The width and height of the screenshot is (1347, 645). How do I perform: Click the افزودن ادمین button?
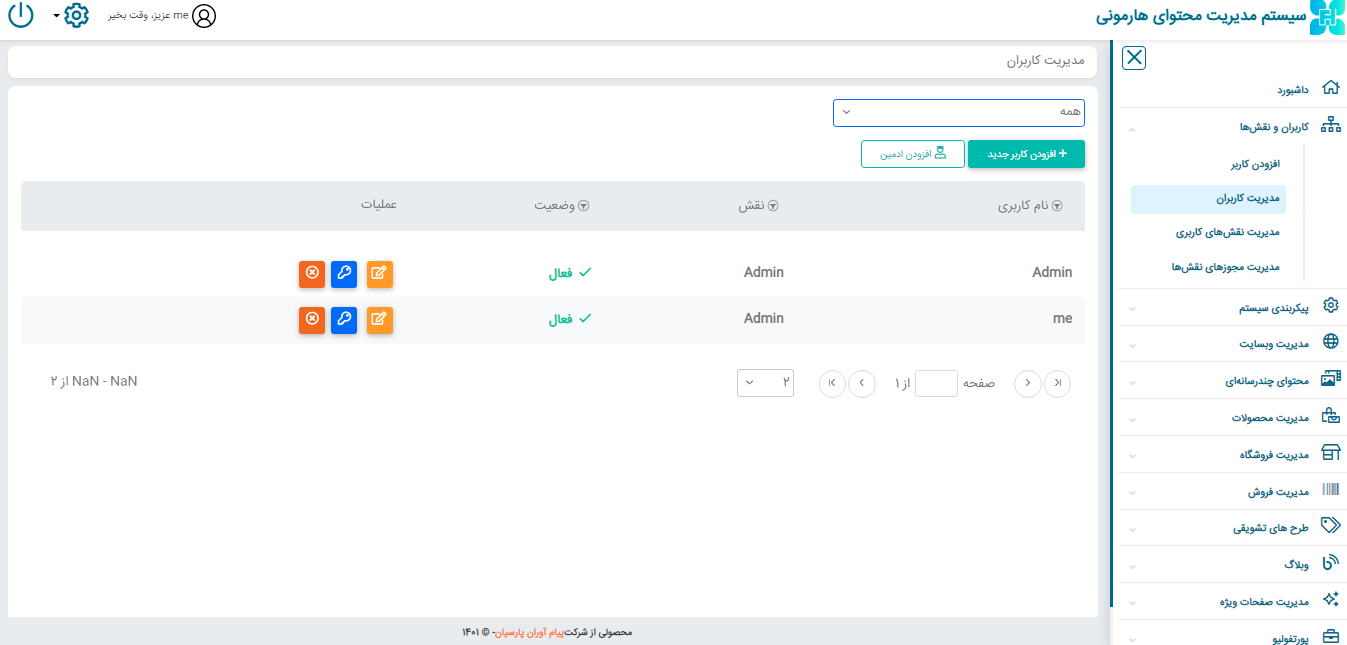[x=913, y=154]
